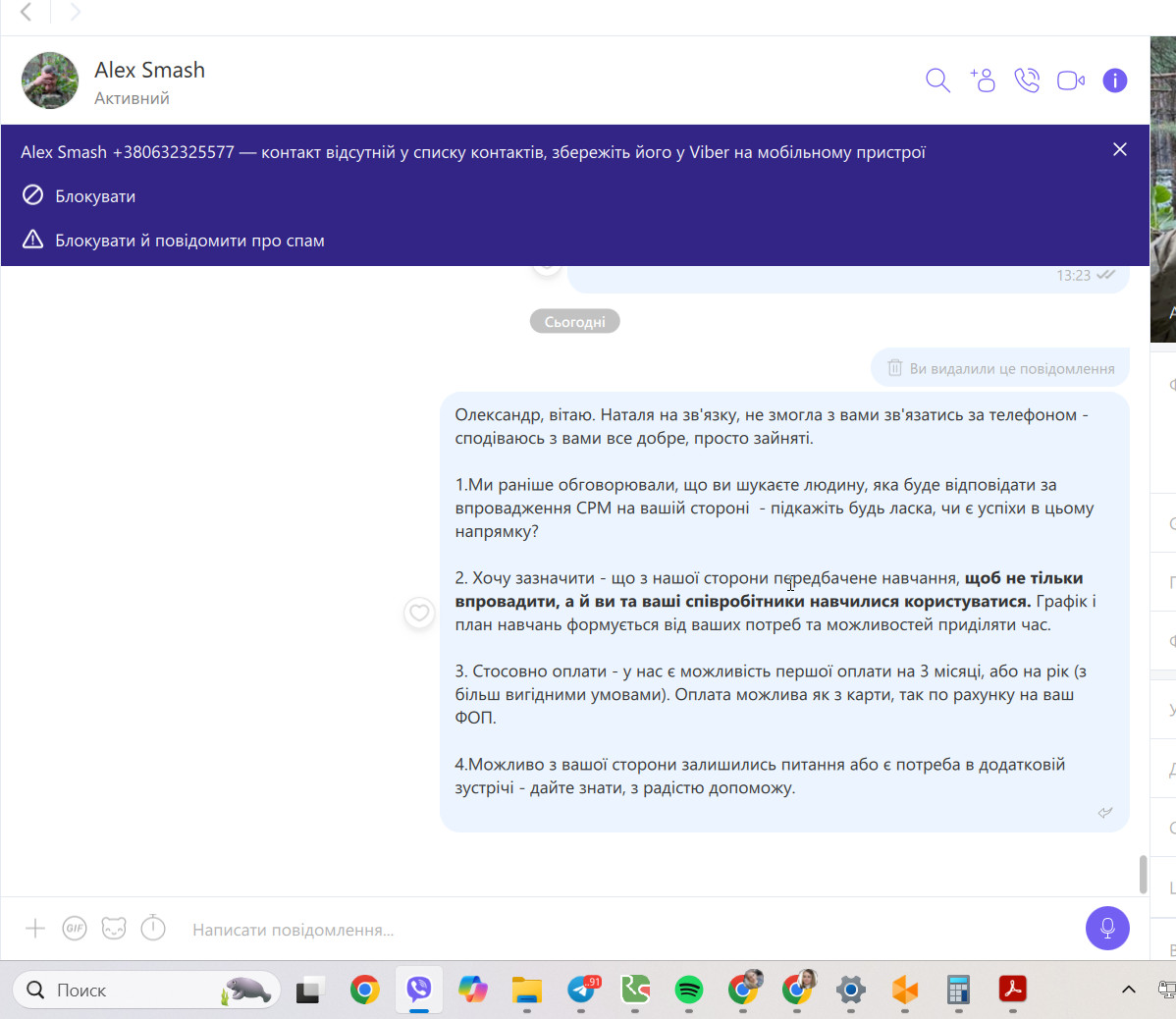Open Alex Smash profile avatar
The height and width of the screenshot is (1019, 1176).
point(49,80)
